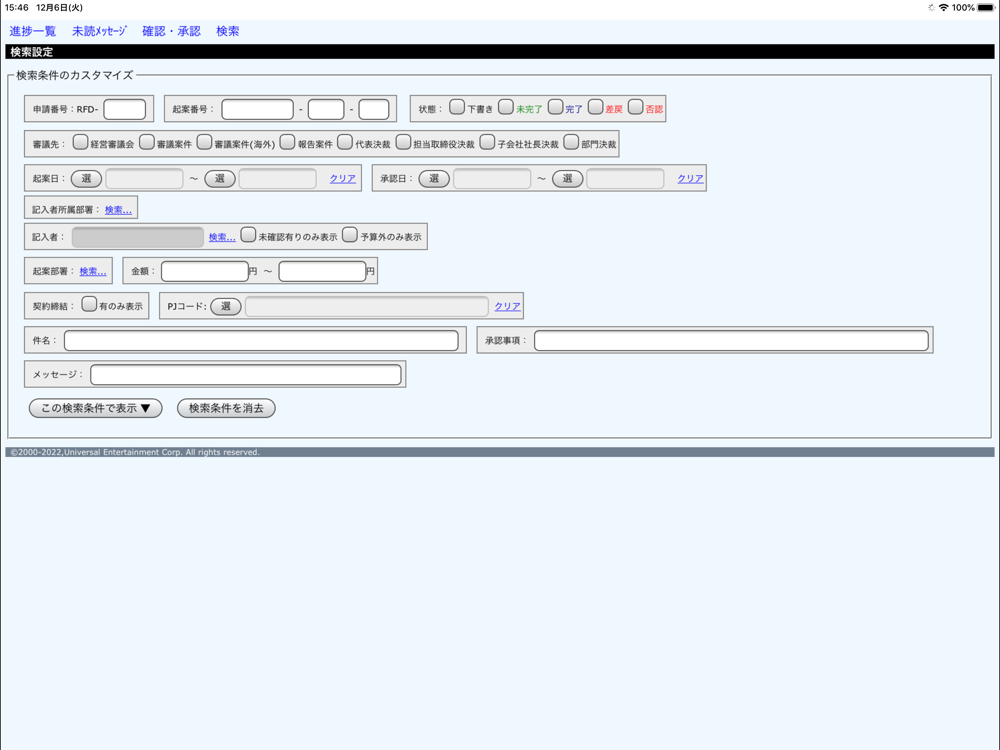
Task: Click the 記入者所属部署 検索... link
Action: click(118, 210)
